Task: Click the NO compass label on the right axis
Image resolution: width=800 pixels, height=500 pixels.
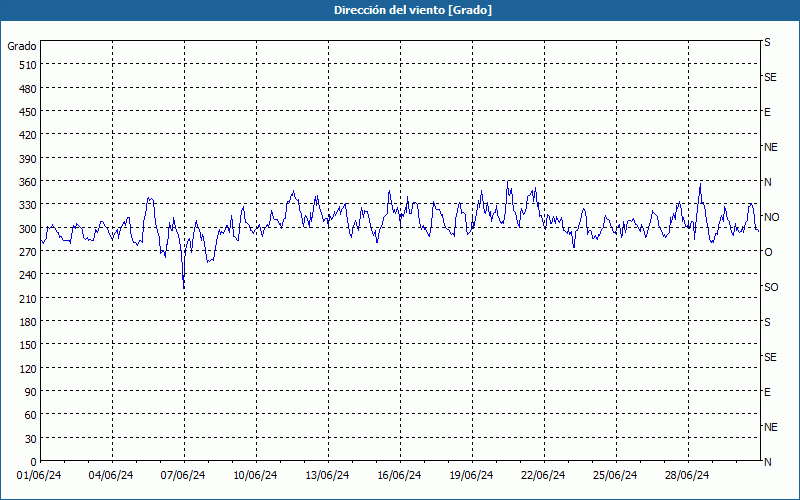Action: pyautogui.click(x=771, y=217)
